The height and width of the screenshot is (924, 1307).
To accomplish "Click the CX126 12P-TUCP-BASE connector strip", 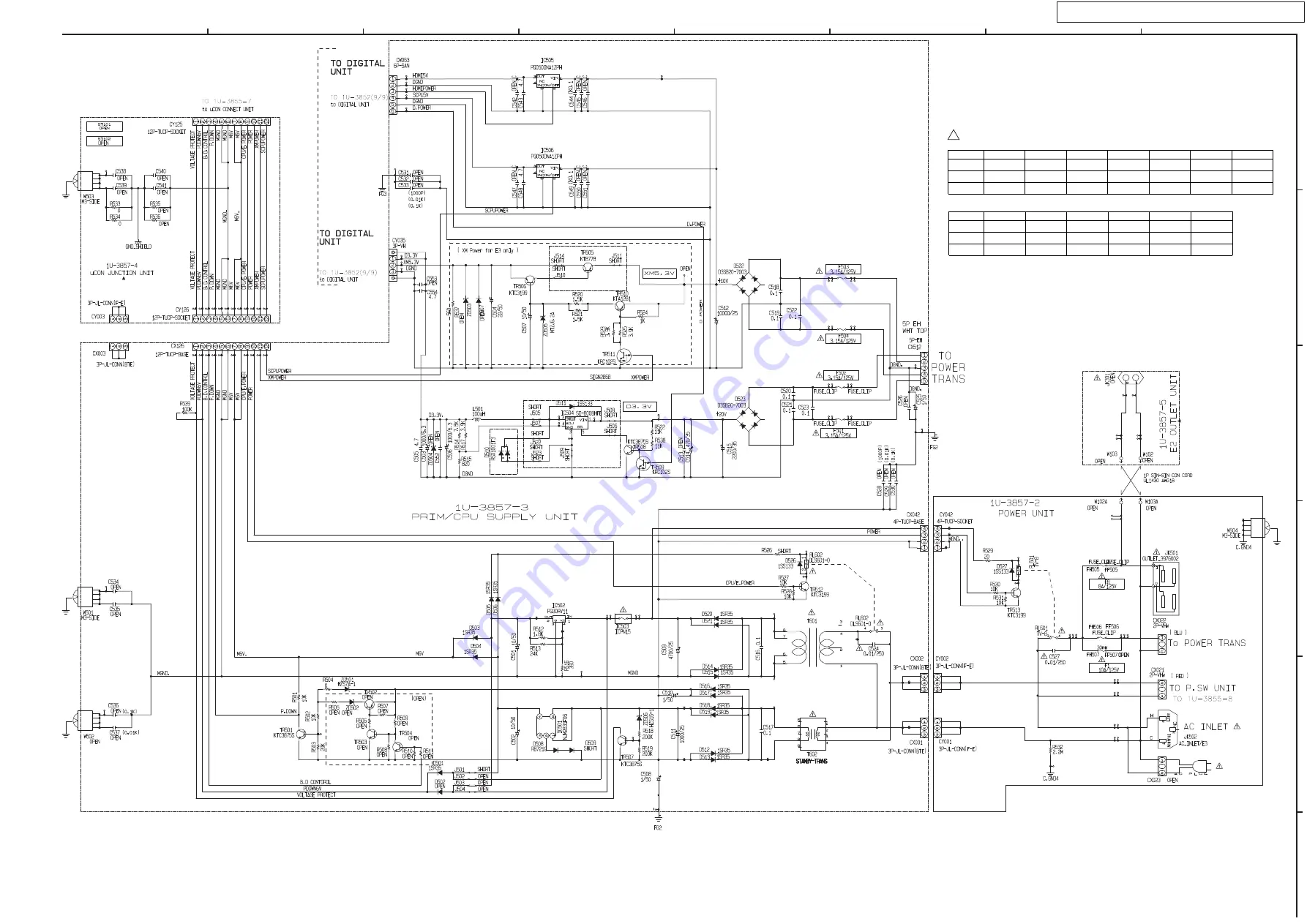I will [231, 347].
